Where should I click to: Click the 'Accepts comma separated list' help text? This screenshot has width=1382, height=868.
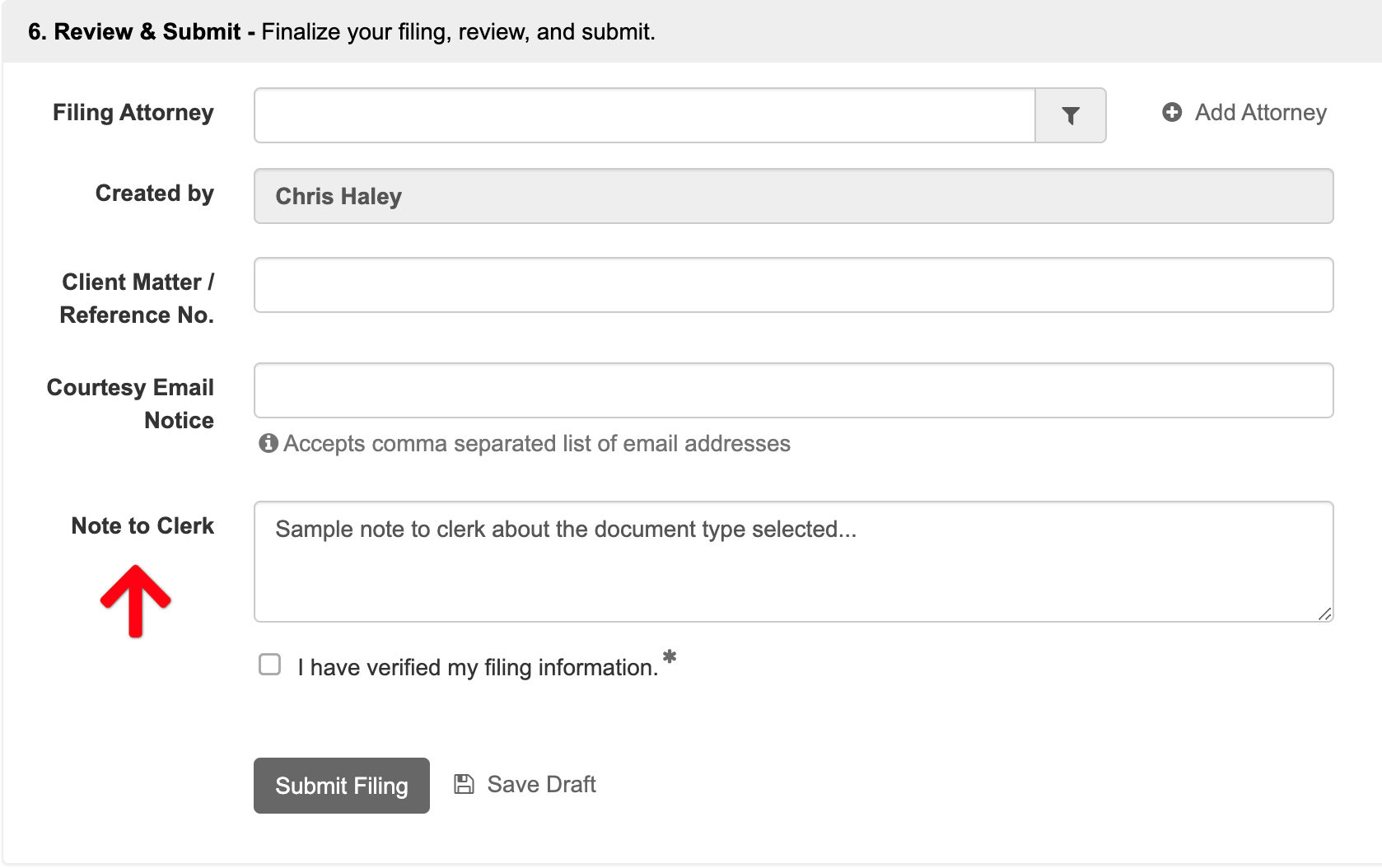point(537,443)
